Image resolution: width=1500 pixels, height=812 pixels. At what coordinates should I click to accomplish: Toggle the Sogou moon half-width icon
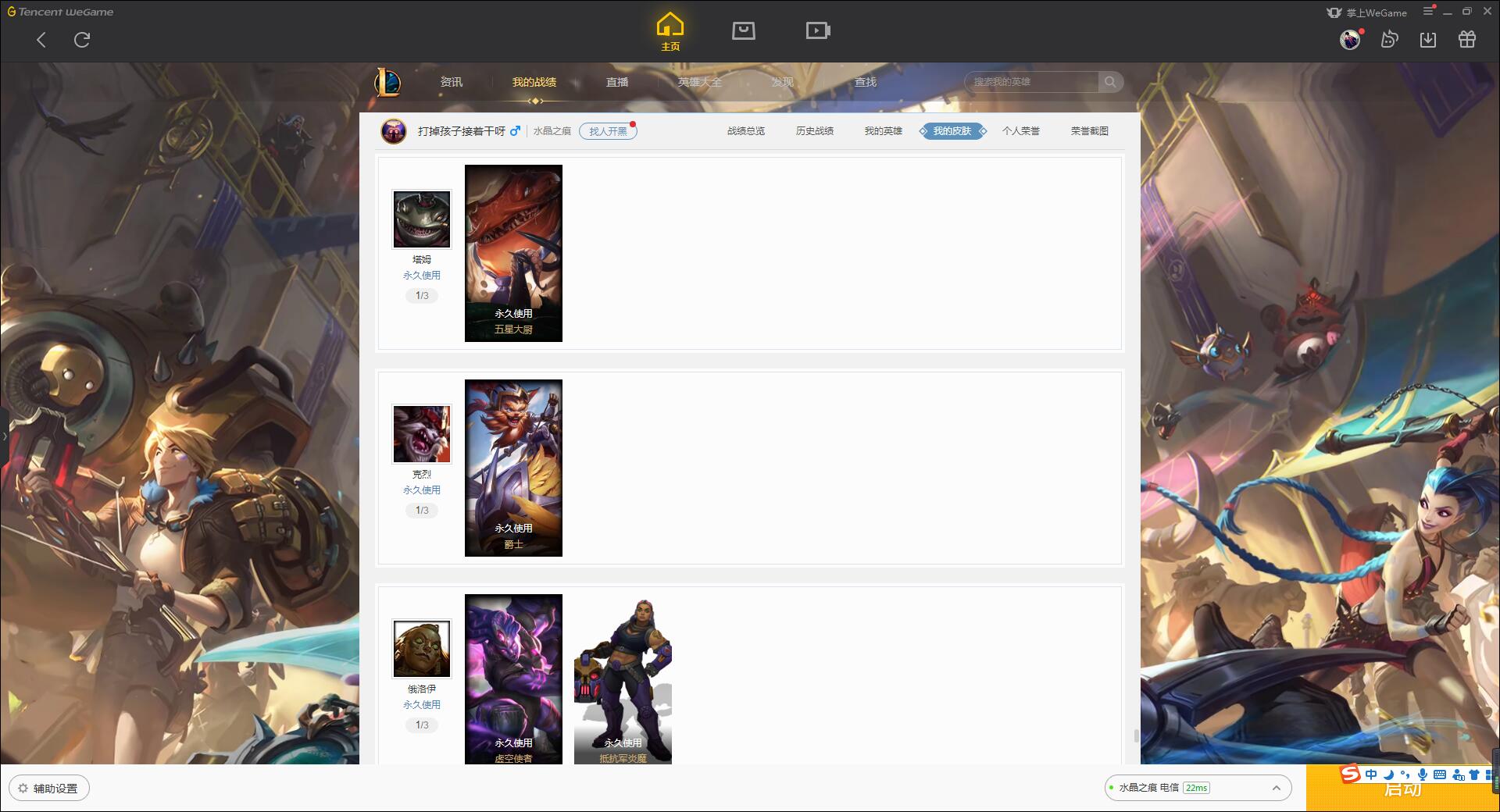(x=1388, y=775)
